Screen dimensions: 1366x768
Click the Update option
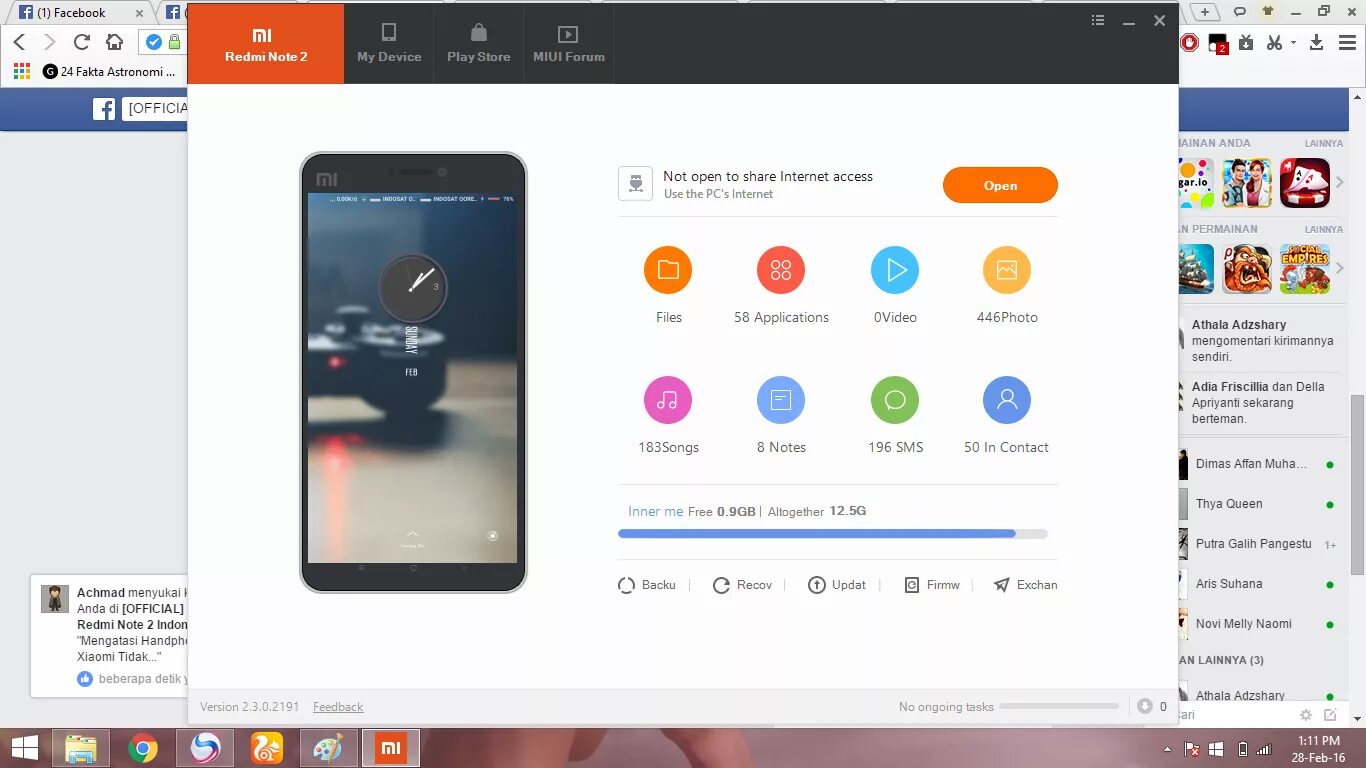coord(836,585)
